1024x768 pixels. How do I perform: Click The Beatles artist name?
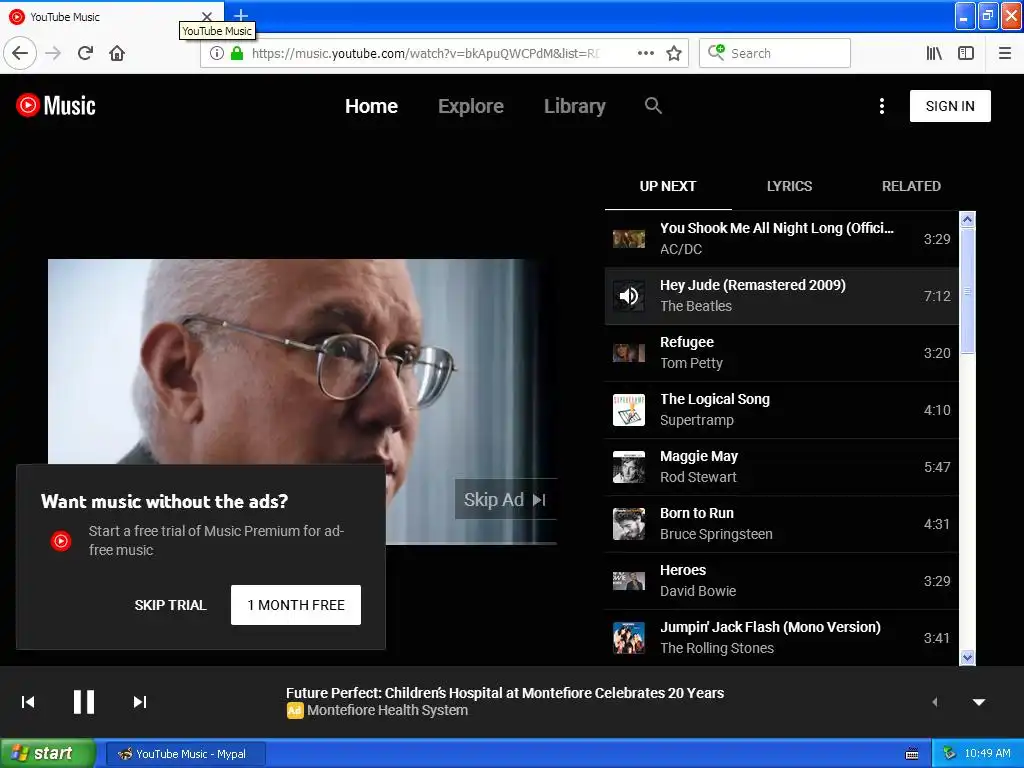pos(696,306)
